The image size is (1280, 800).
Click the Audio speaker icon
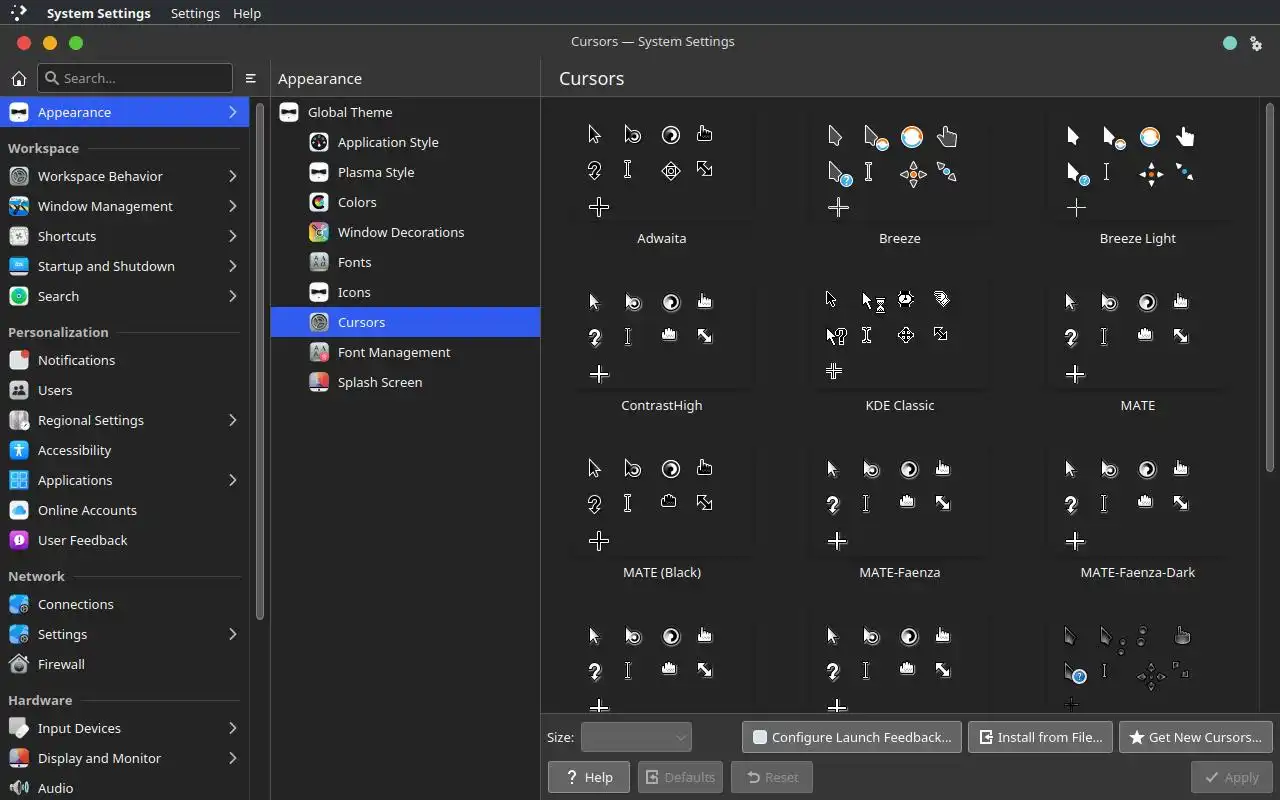18,788
